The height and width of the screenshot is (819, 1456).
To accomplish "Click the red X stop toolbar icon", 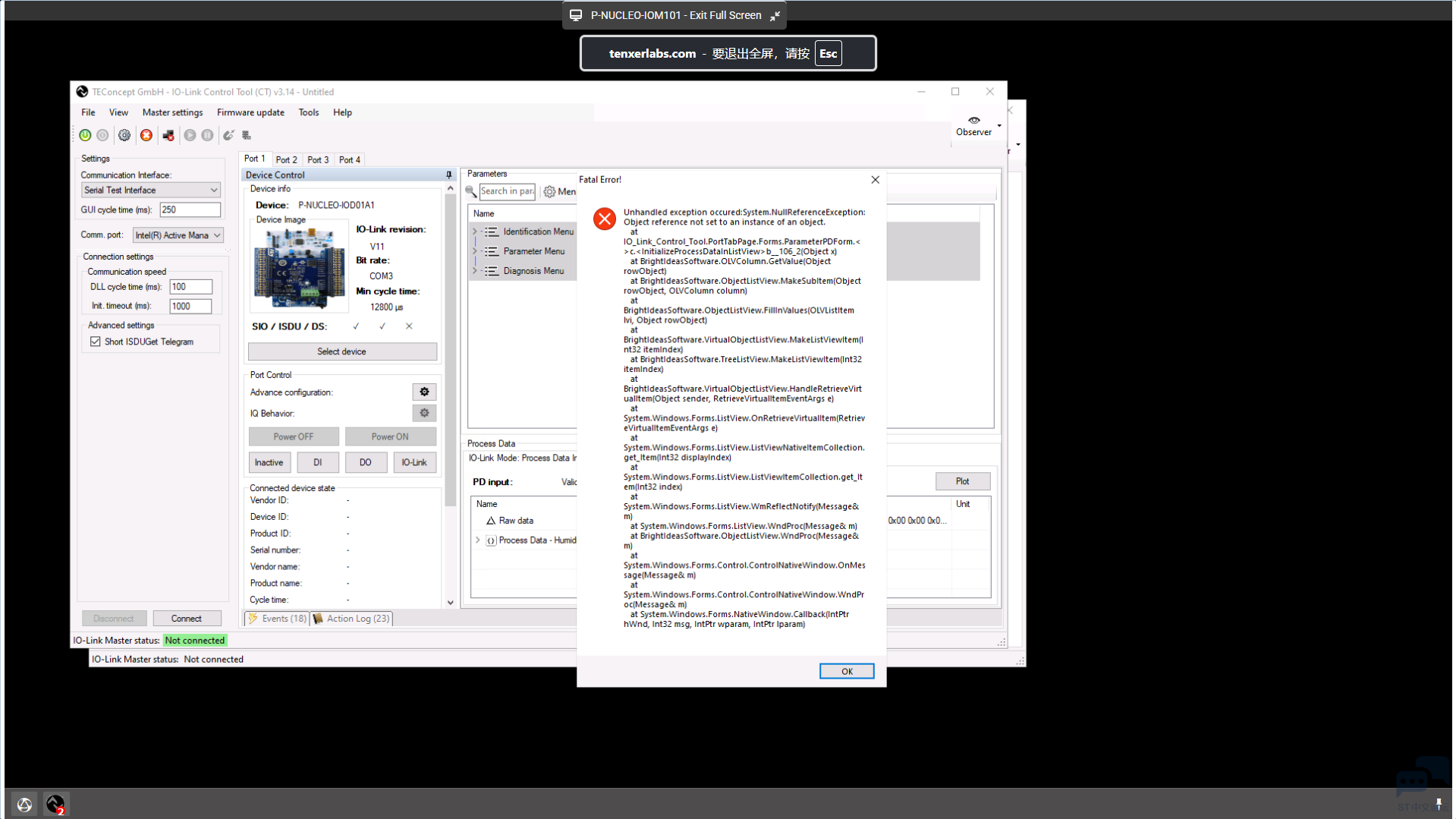I will click(146, 135).
